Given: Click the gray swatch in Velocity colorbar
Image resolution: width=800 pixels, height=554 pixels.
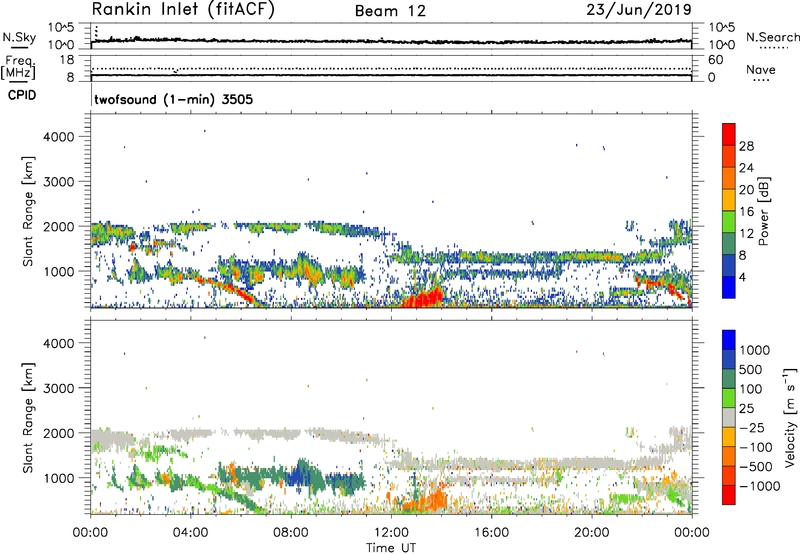Looking at the screenshot, I should point(729,418).
